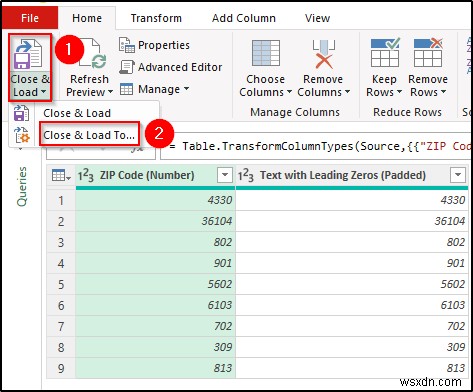Image resolution: width=473 pixels, height=392 pixels.
Task: Open the Close & Load dropdown arrow
Action: [x=43, y=92]
